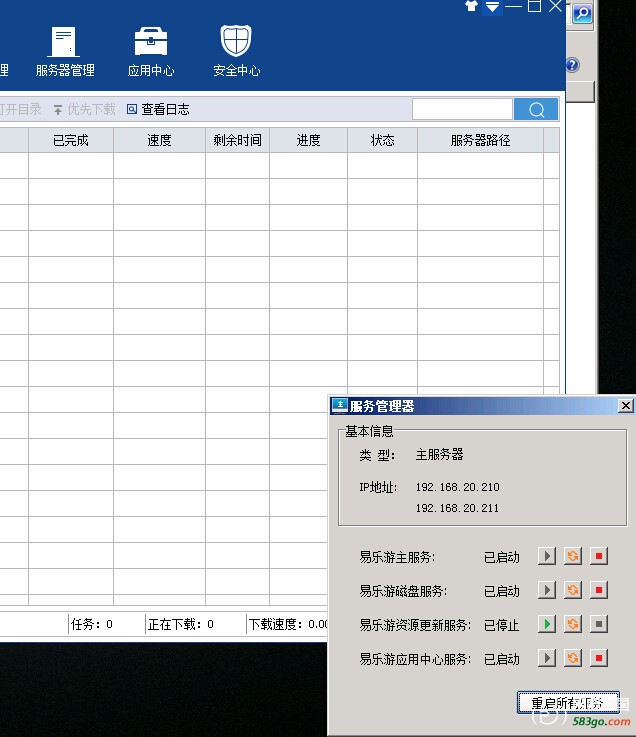The image size is (636, 737).
Task: Restart the 易乐游主服务 service
Action: (573, 556)
